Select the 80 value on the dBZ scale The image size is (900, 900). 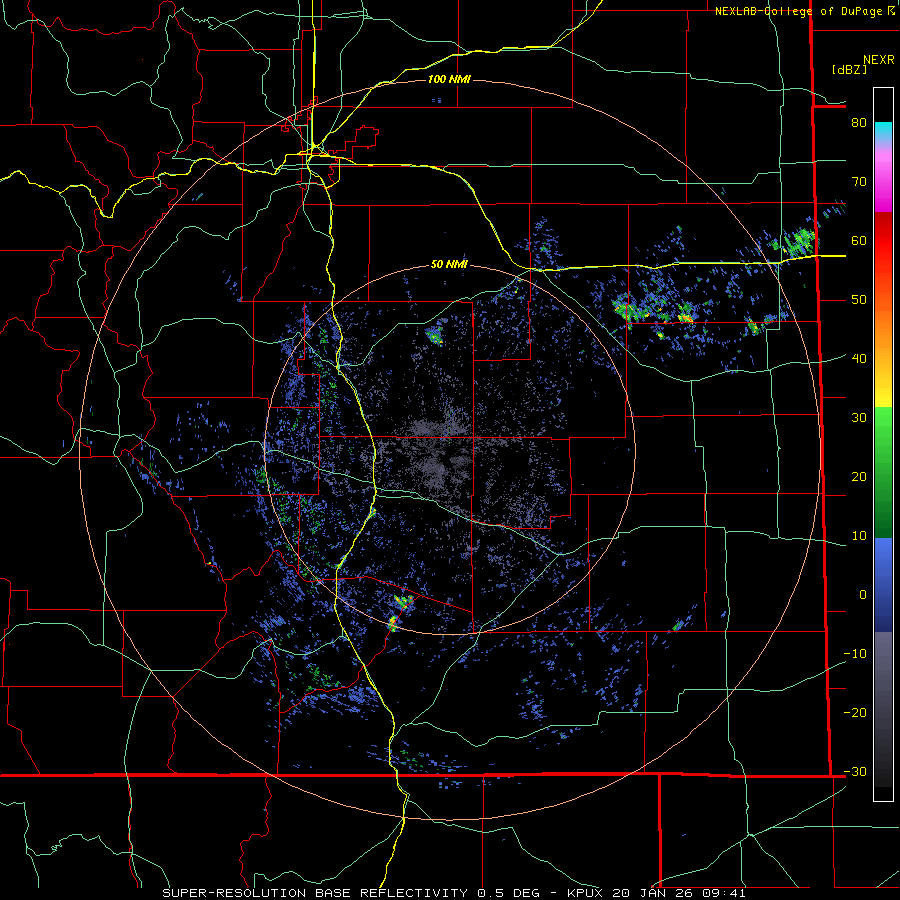pos(859,122)
